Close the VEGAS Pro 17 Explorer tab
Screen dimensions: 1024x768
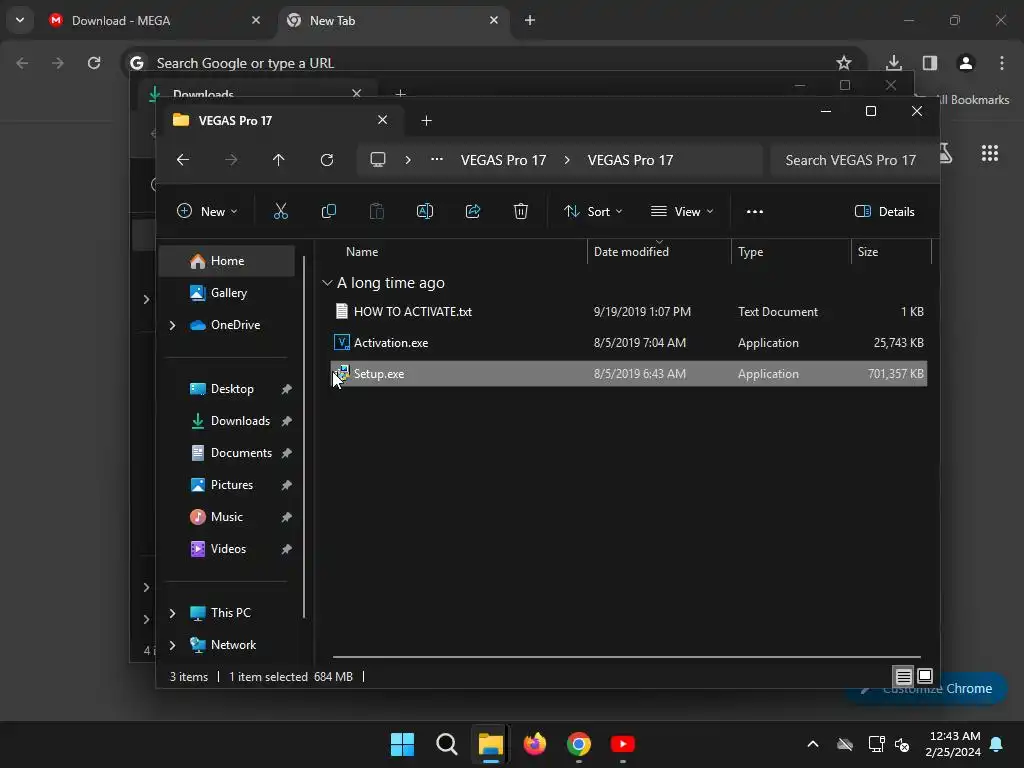383,120
